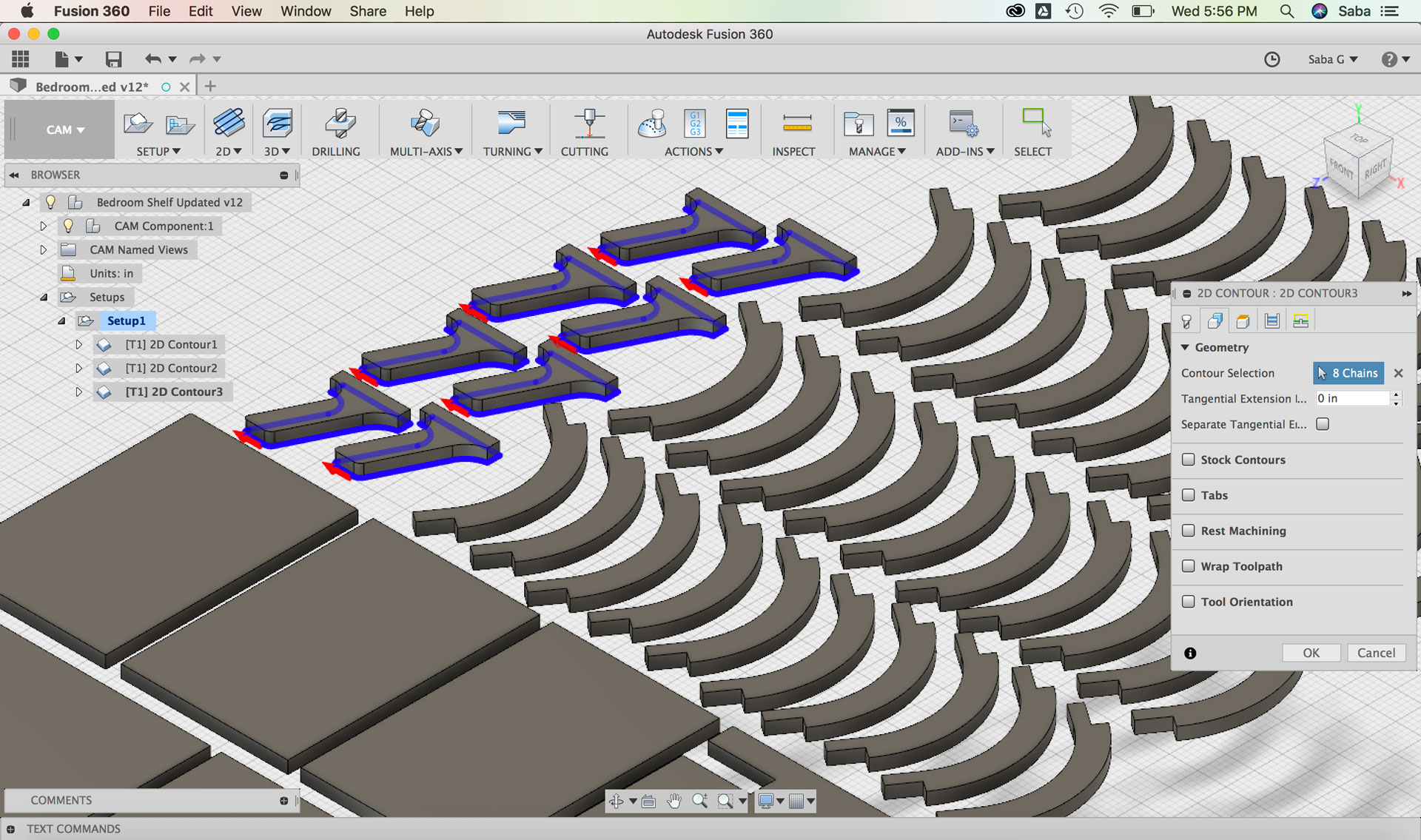
Task: Click the Simulate icon in Actions
Action: (652, 124)
